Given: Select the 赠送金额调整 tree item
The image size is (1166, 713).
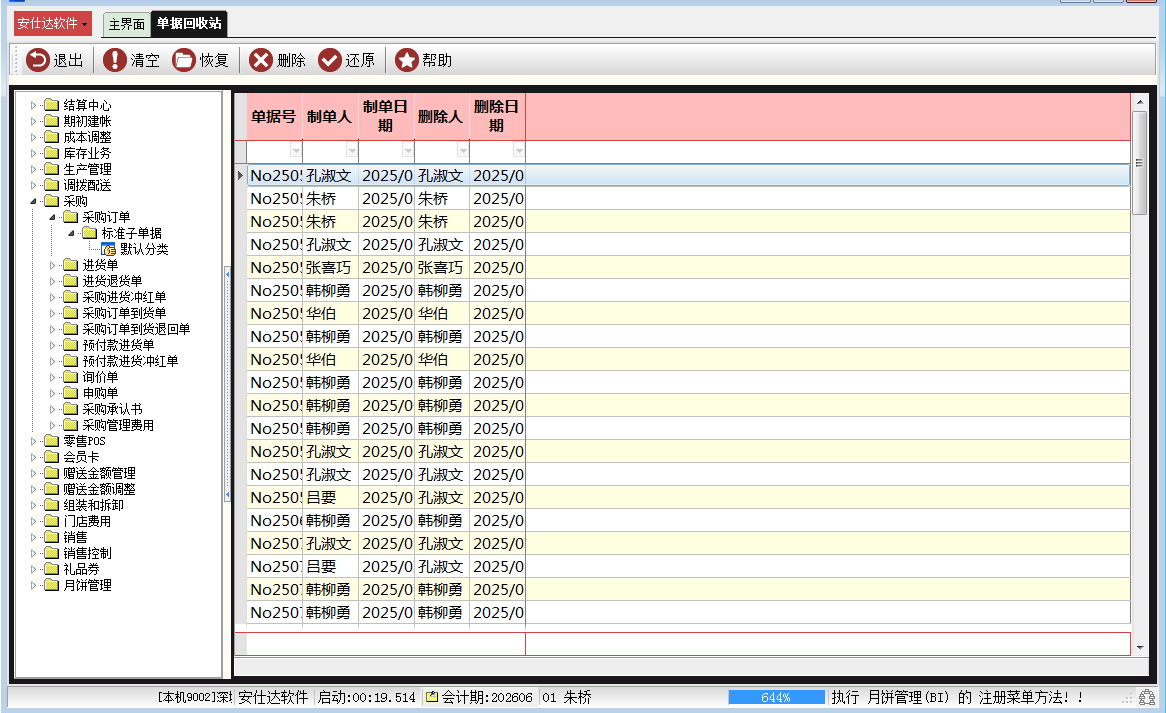Looking at the screenshot, I should click(99, 489).
